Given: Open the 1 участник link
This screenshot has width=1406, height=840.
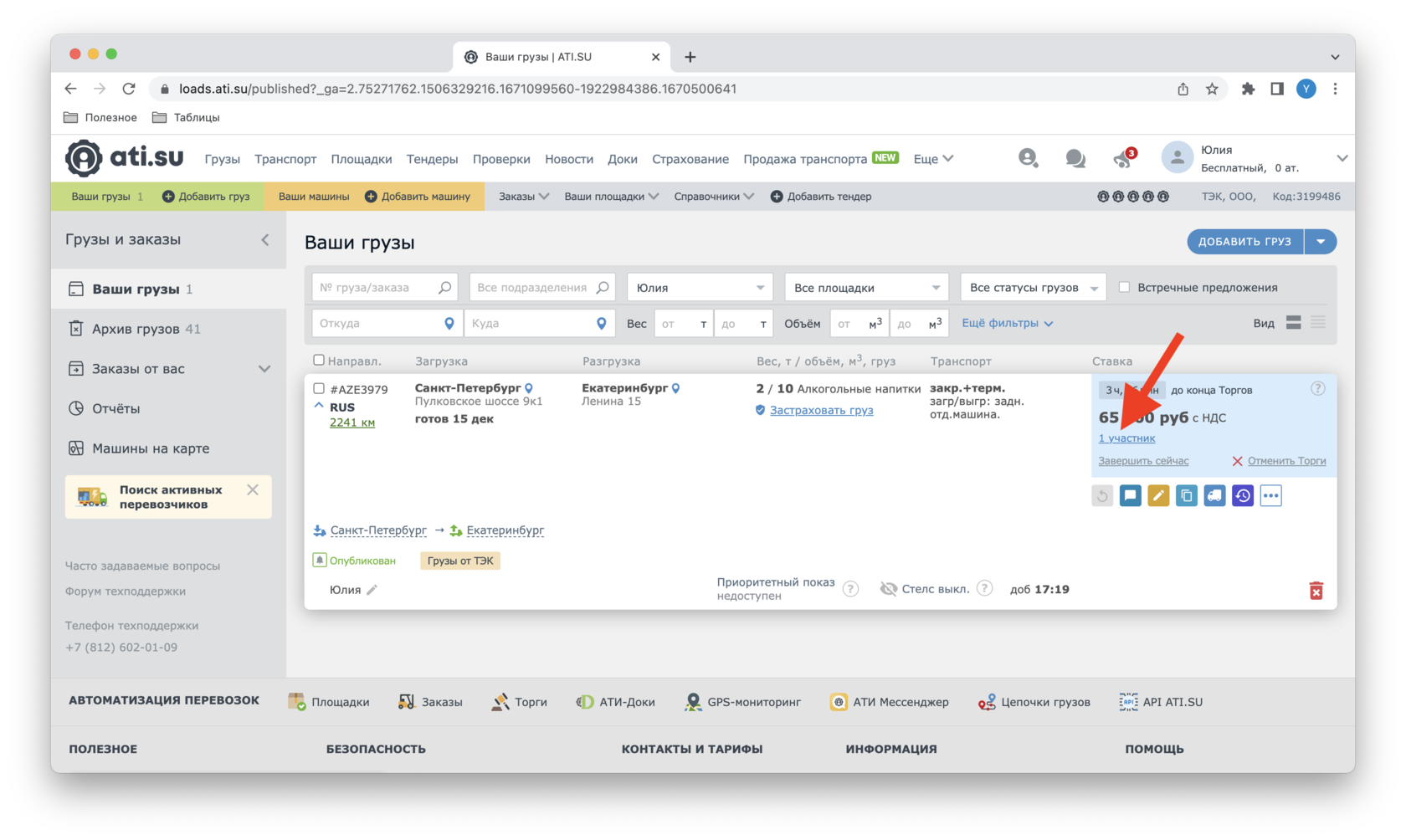Looking at the screenshot, I should [x=1126, y=438].
